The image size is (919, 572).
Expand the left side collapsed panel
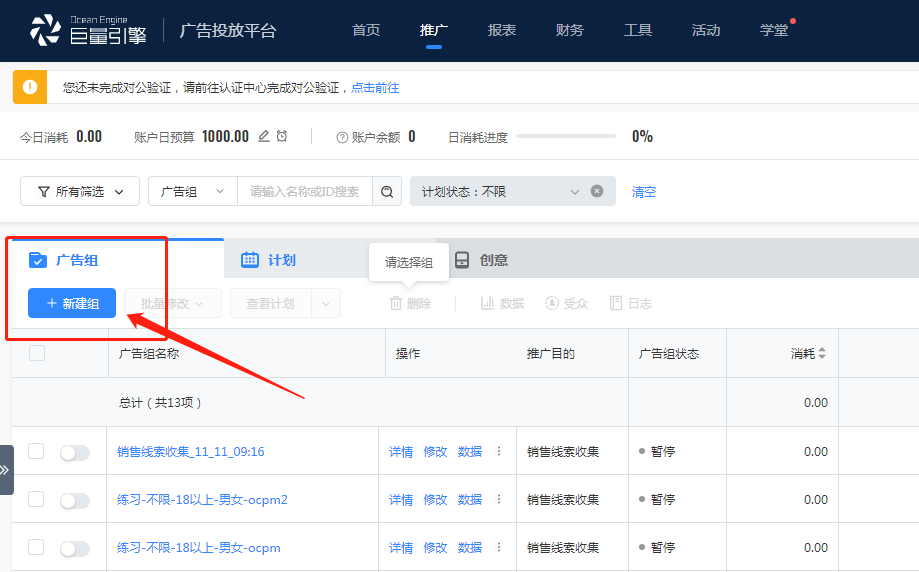point(6,470)
